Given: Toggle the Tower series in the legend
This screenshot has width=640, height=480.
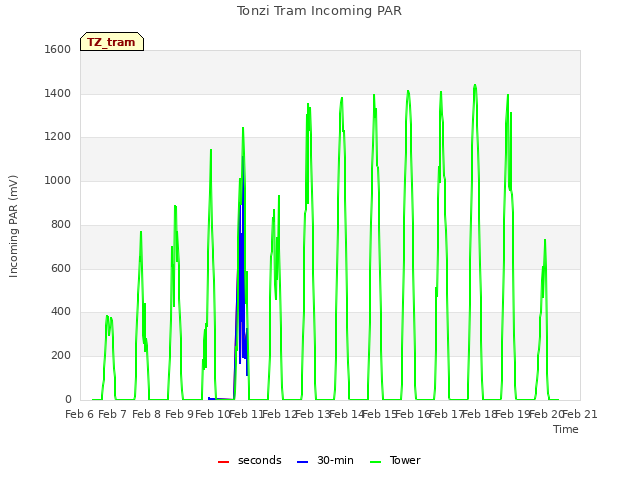Looking at the screenshot, I should [x=395, y=461].
